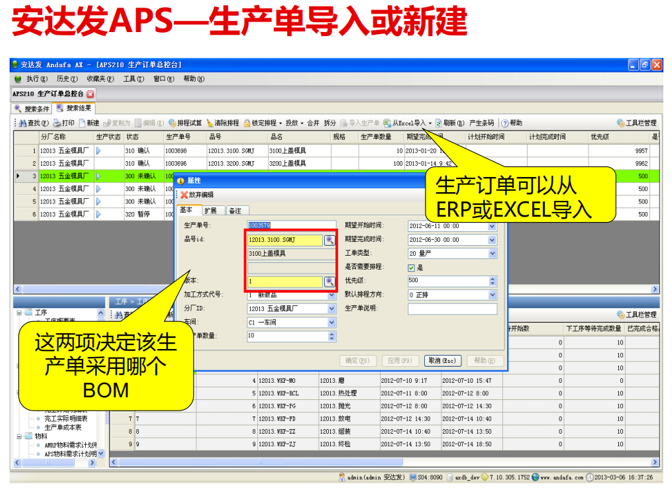Open 工单类型 dropdown showing 20 量产

coord(492,254)
